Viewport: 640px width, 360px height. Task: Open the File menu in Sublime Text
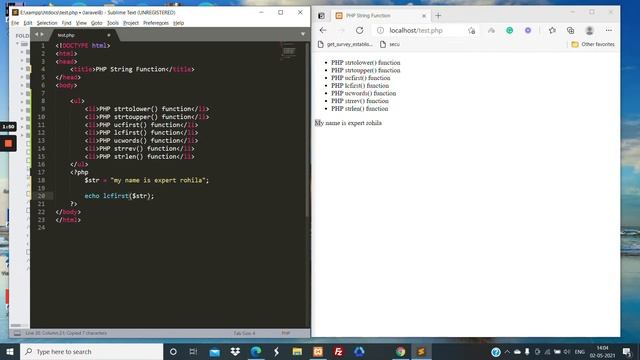[15, 23]
